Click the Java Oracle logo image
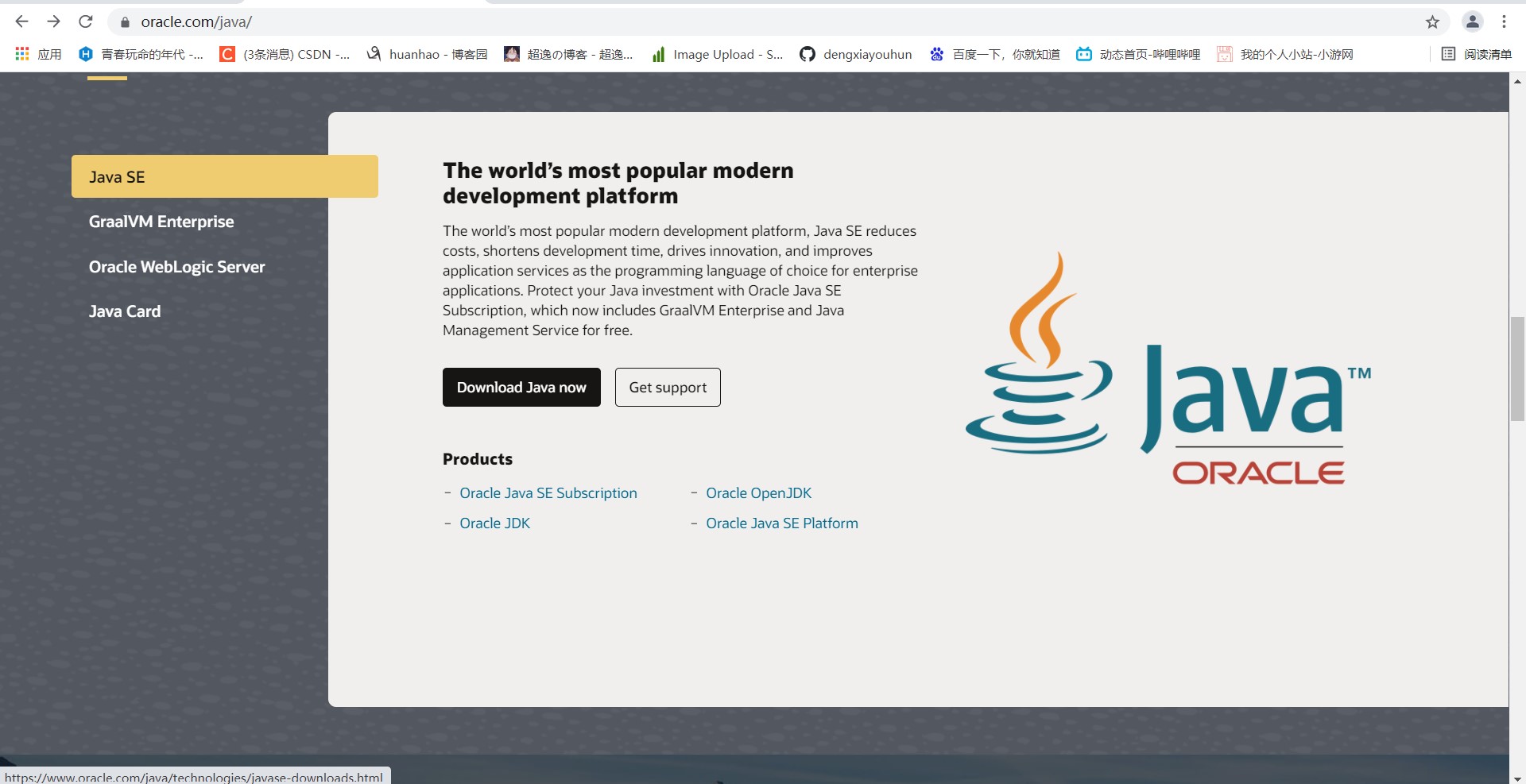This screenshot has width=1526, height=784. point(1168,368)
